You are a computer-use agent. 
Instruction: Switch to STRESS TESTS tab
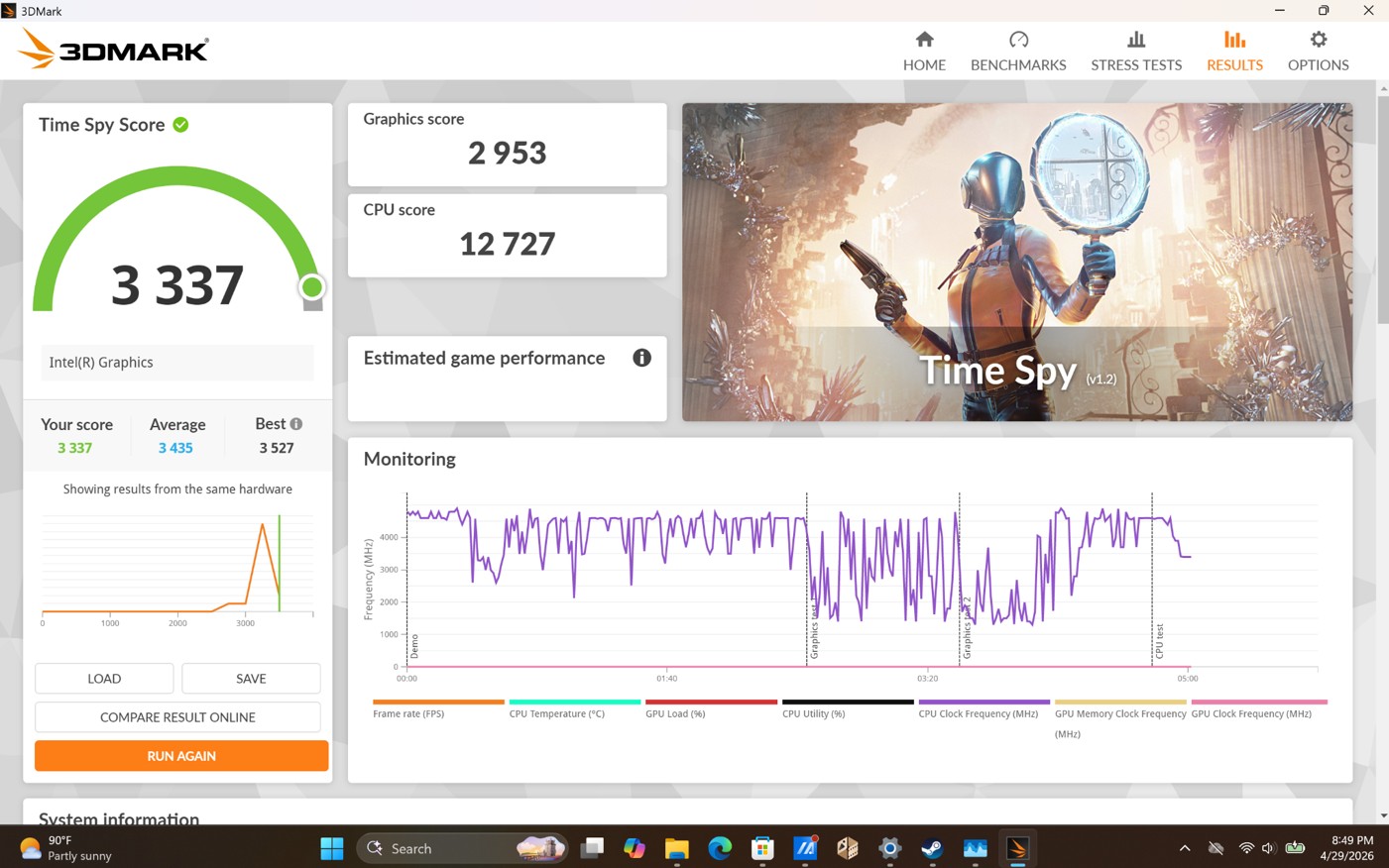pyautogui.click(x=1136, y=51)
